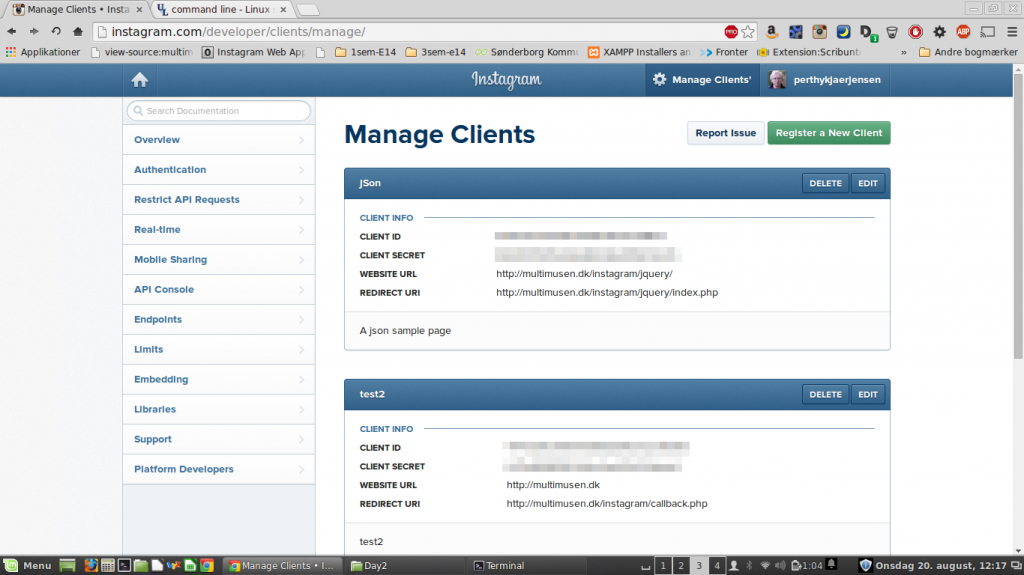Open the Support sidebar item
Viewport: 1024px width, 575px height.
[219, 440]
